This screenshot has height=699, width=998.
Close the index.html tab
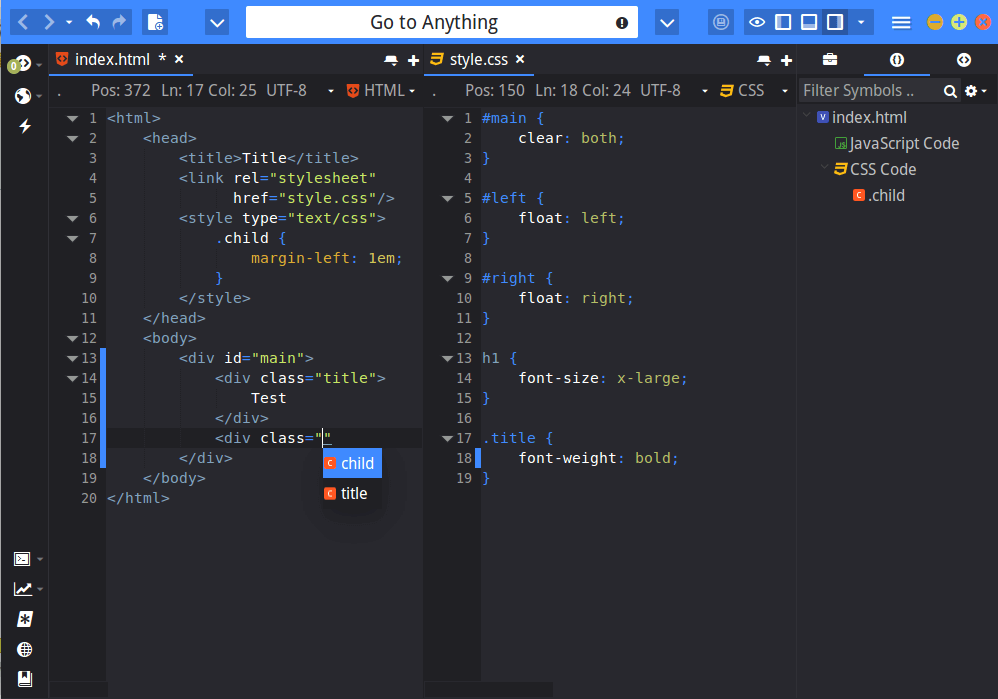point(179,59)
